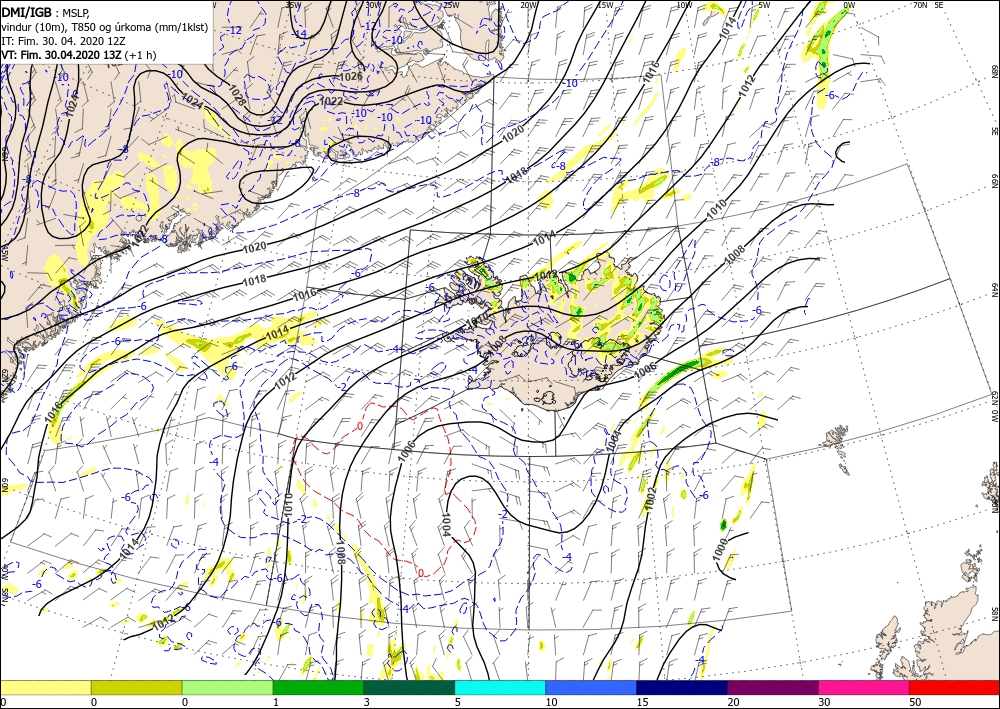
Task: Click the pink 30 mm legend swatch
Action: (x=864, y=687)
